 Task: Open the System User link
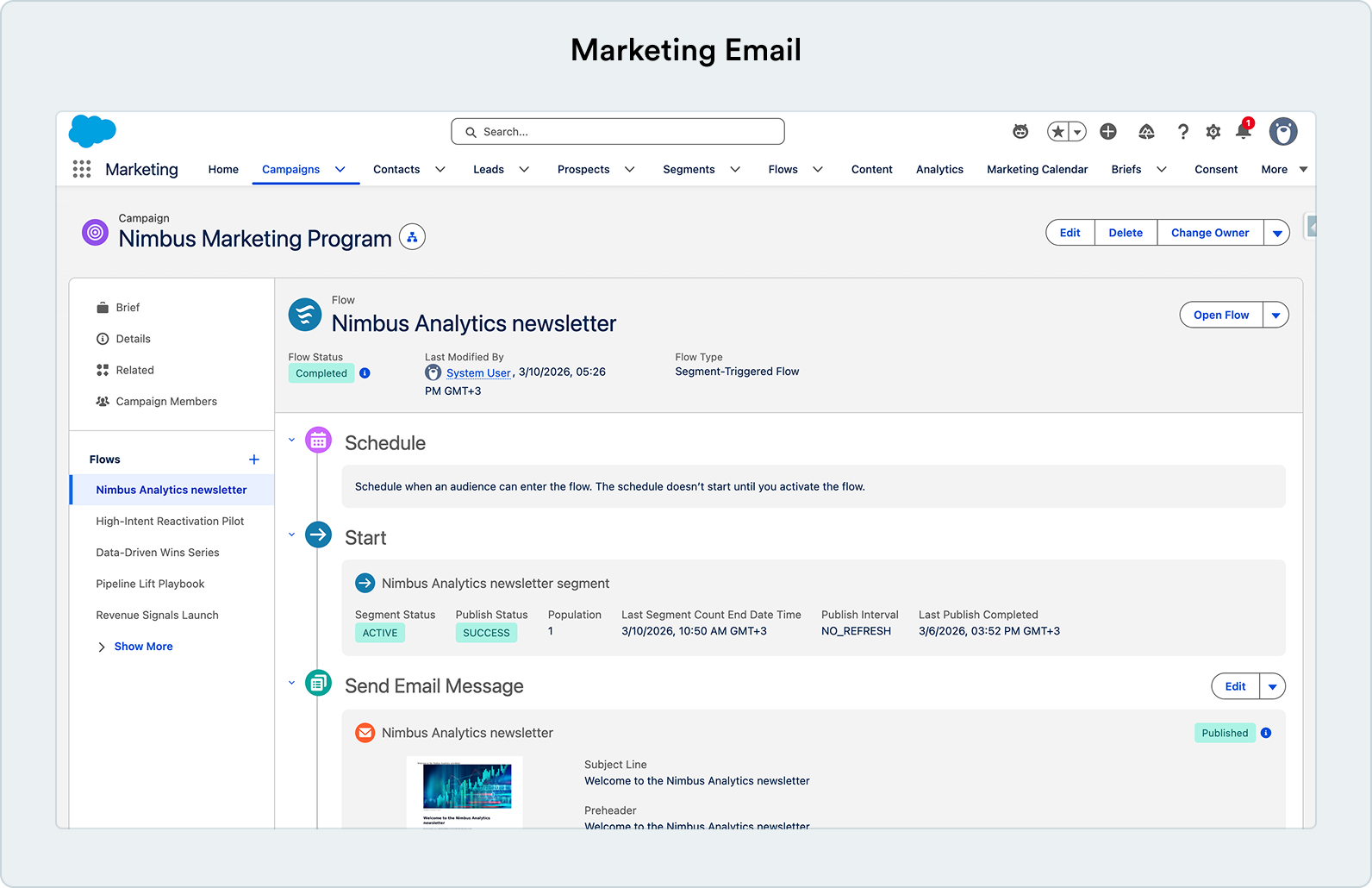coord(478,373)
